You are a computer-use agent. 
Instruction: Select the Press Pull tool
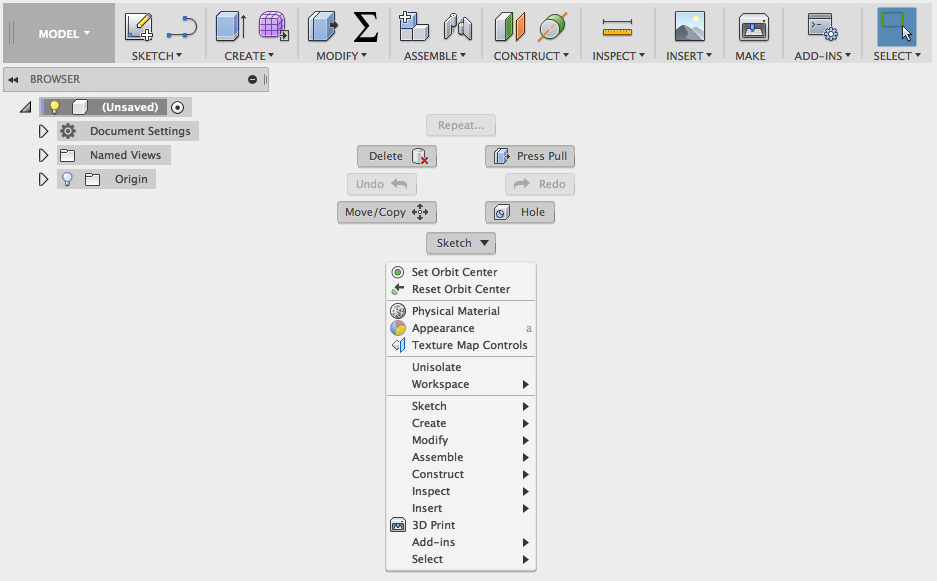(x=529, y=156)
